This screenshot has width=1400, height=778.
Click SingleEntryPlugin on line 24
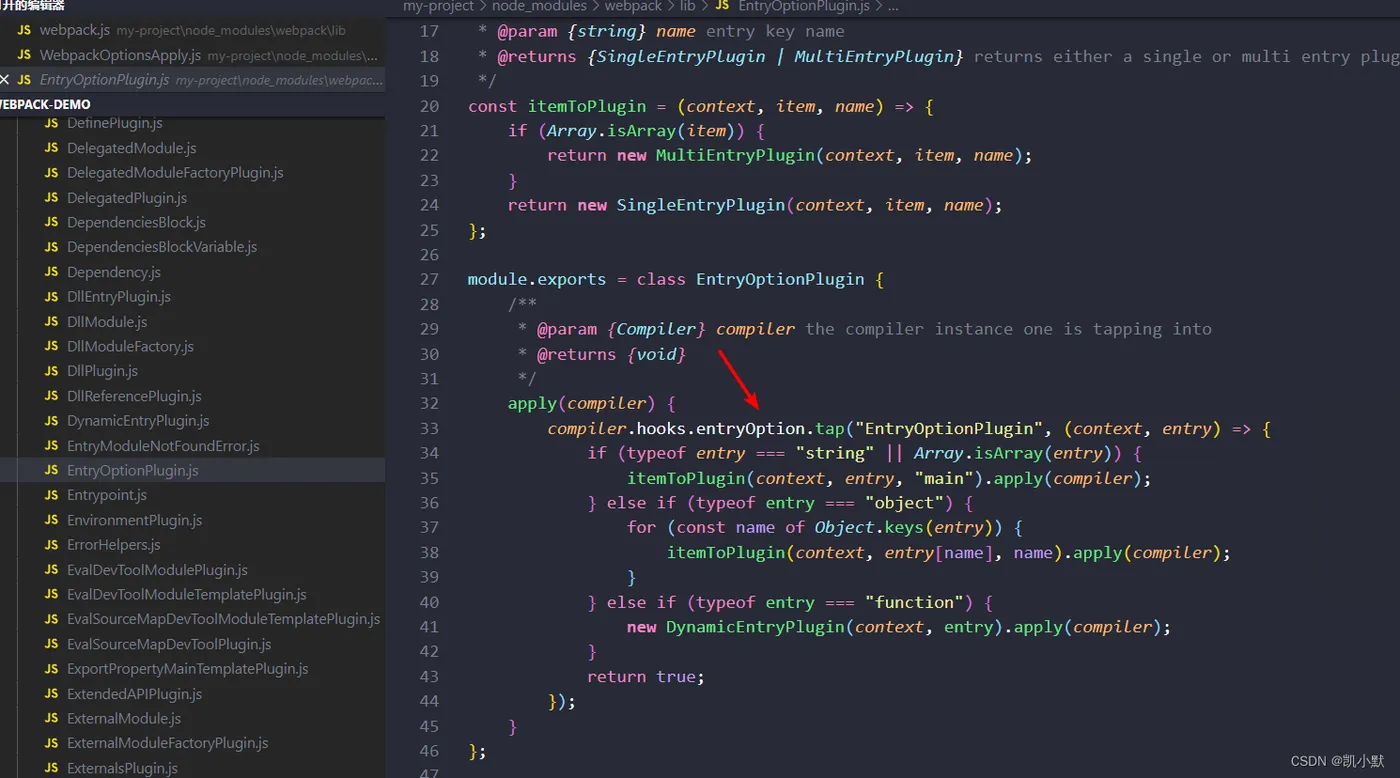(701, 205)
